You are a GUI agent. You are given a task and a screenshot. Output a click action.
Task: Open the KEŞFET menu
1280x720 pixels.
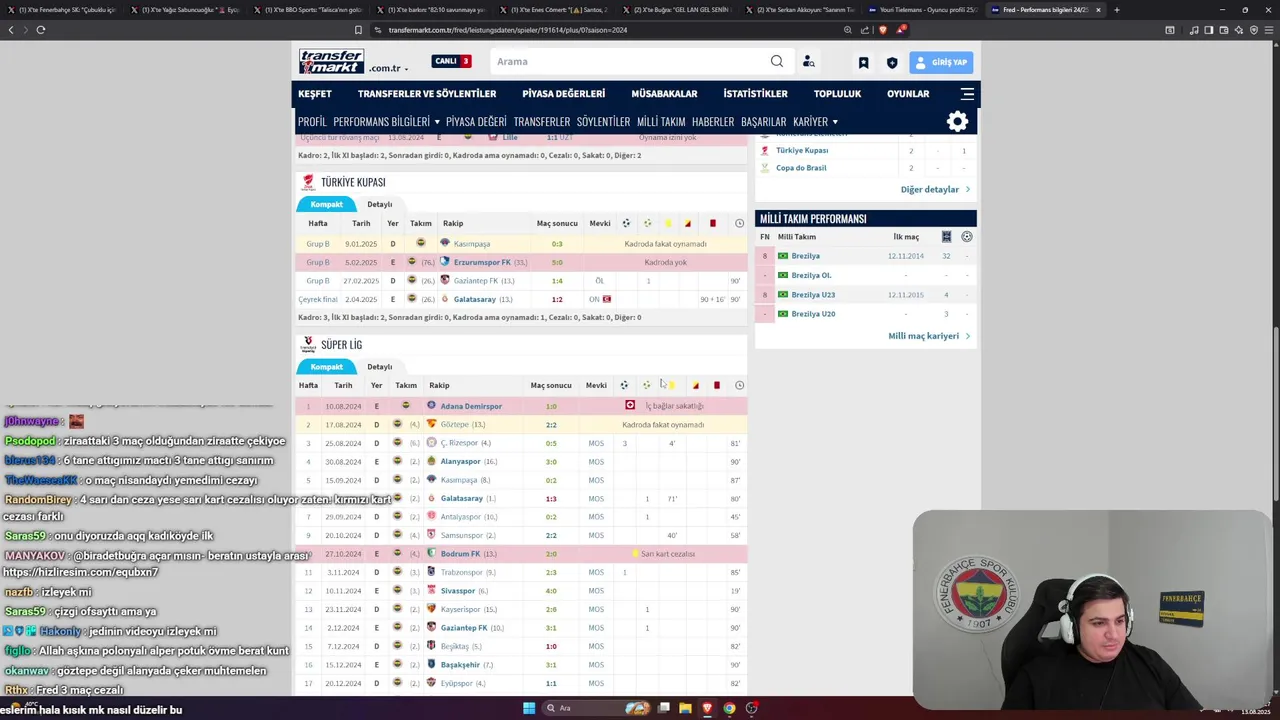coord(315,94)
